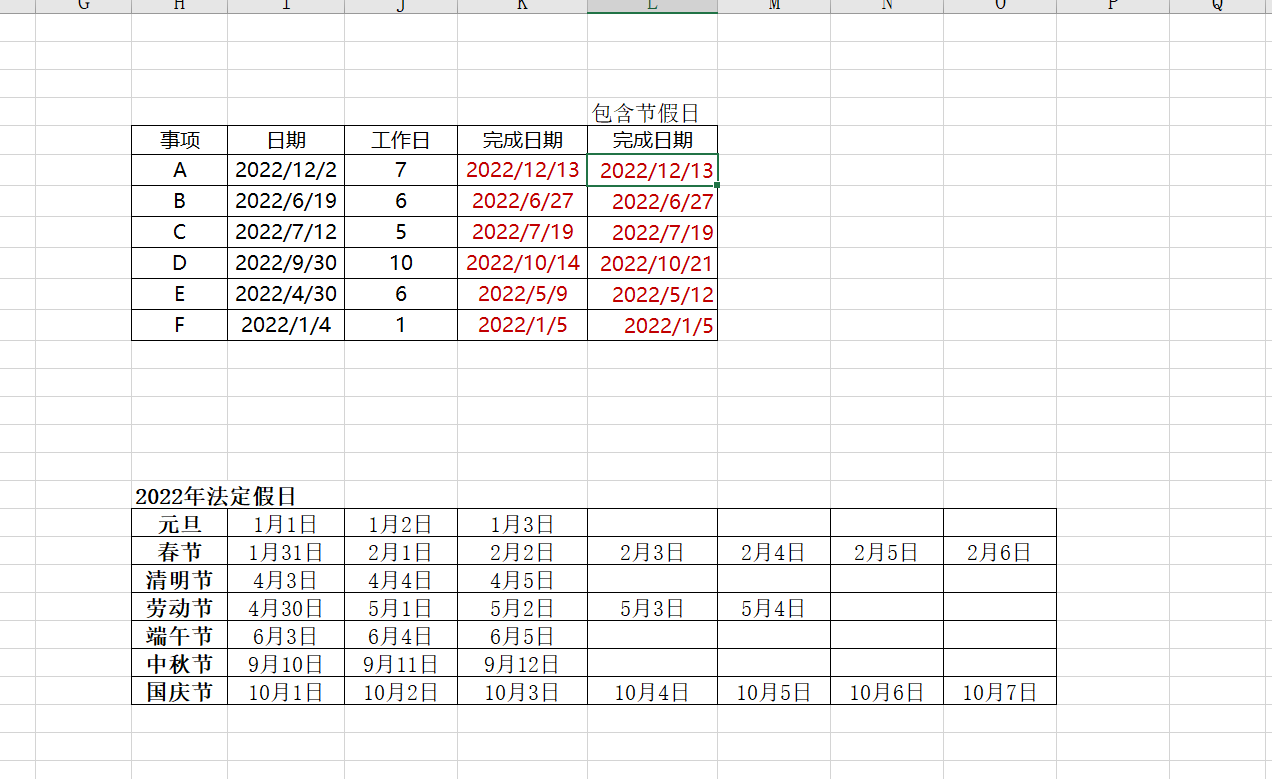
Task: Select workdays value 1 in row F
Action: click(x=401, y=325)
